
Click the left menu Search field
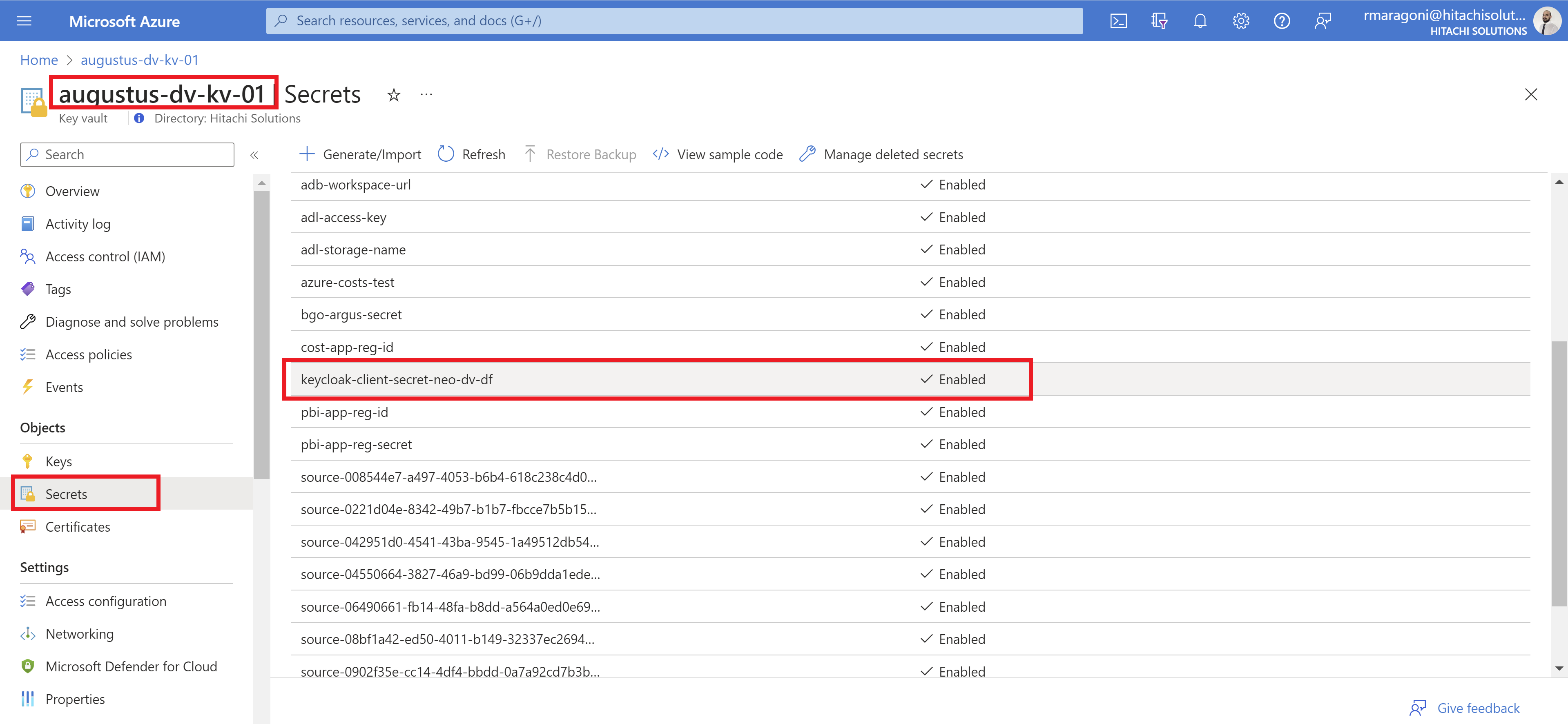[x=127, y=154]
